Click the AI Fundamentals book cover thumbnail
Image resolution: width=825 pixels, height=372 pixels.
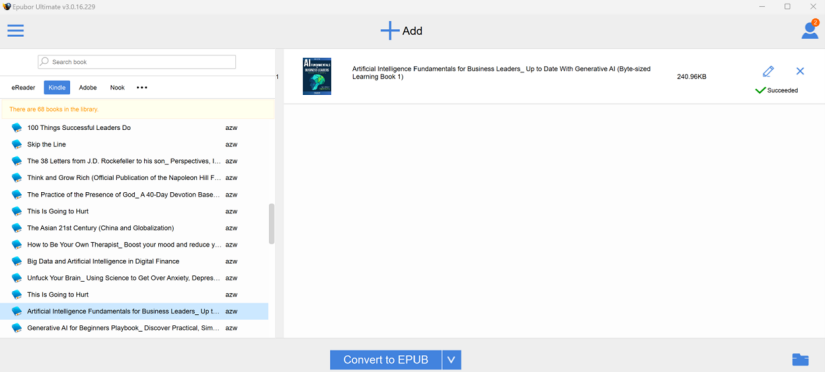point(317,76)
